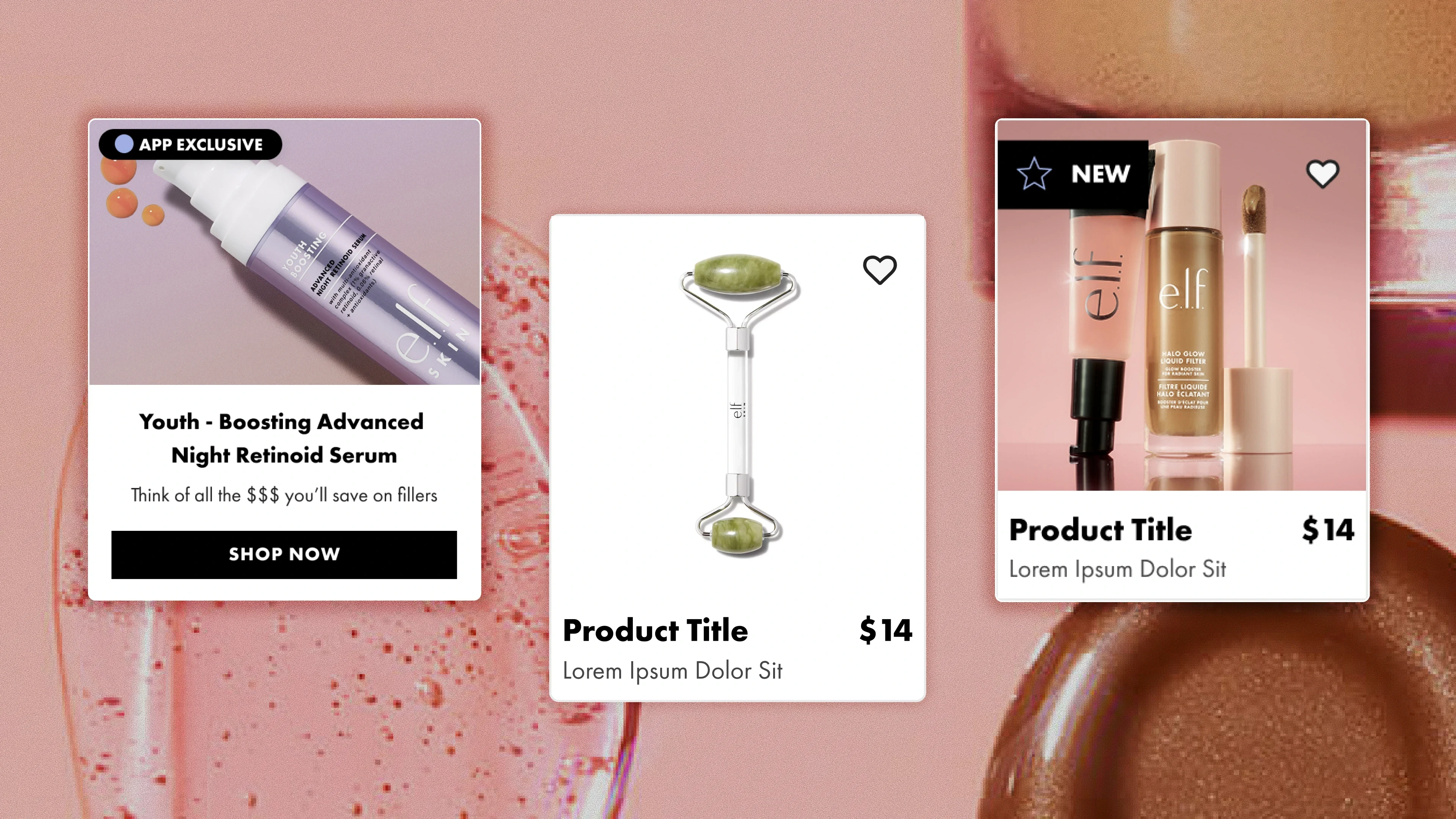This screenshot has width=1456, height=819.
Task: Click the star icon on the NEW badge
Action: [1034, 174]
